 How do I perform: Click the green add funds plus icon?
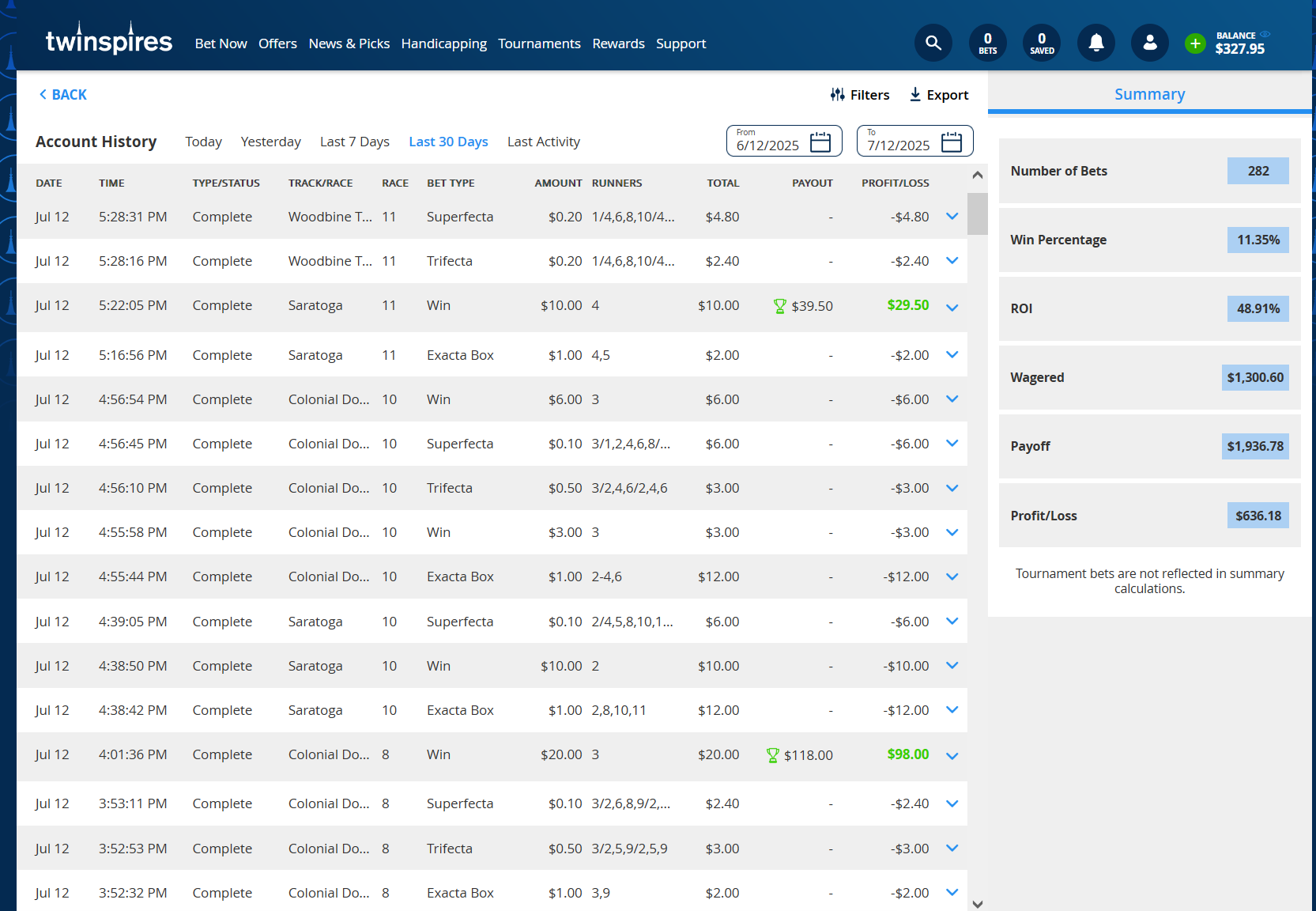1195,43
